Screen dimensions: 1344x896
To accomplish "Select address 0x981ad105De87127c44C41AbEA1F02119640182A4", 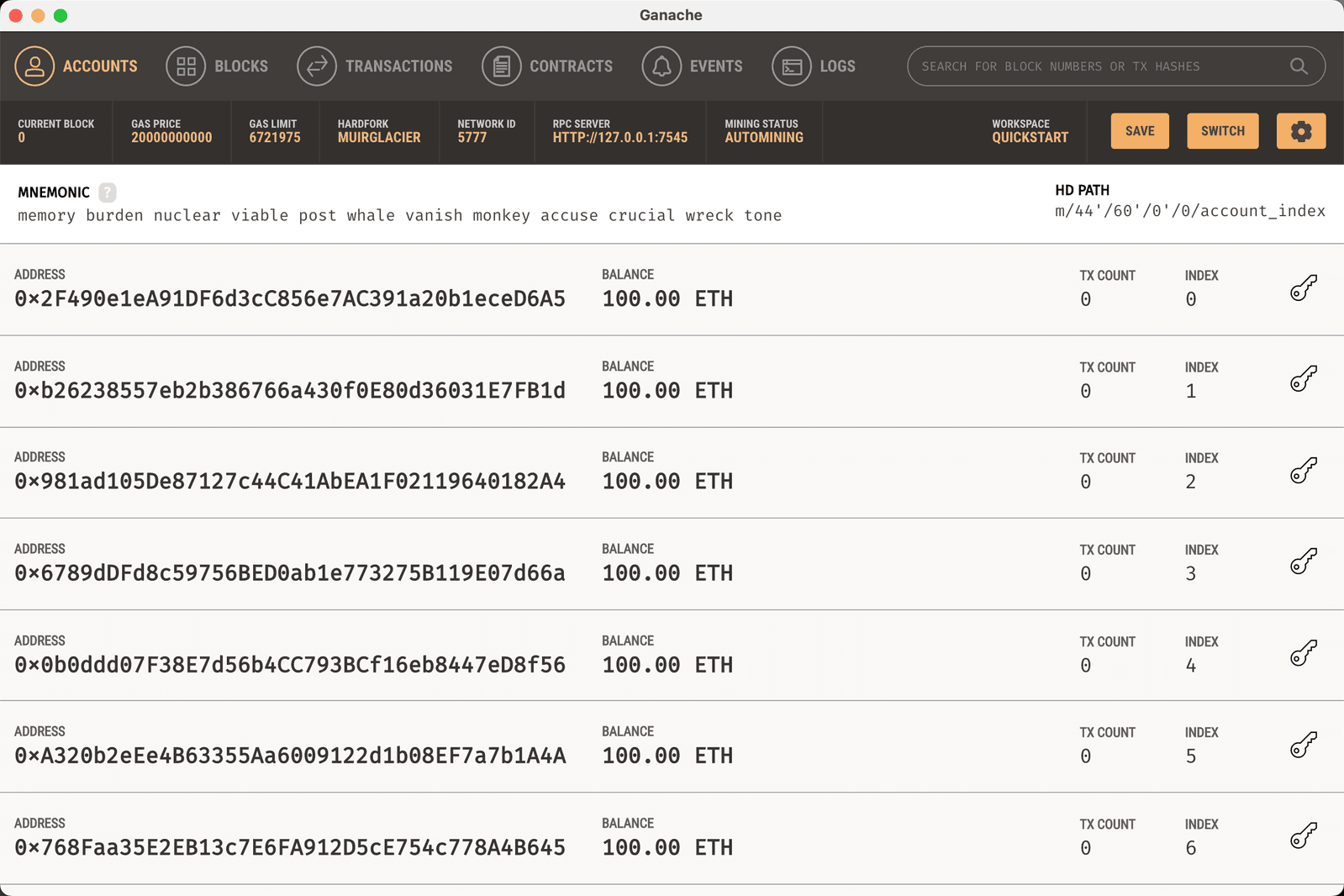I will click(290, 482).
